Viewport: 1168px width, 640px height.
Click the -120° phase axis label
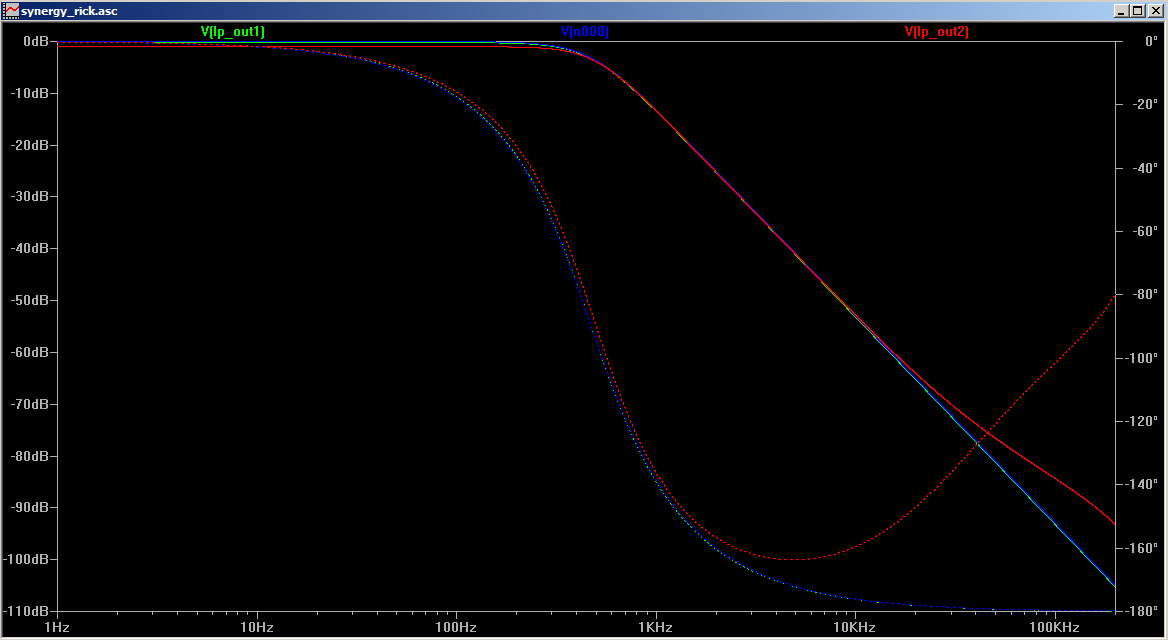(x=1143, y=422)
